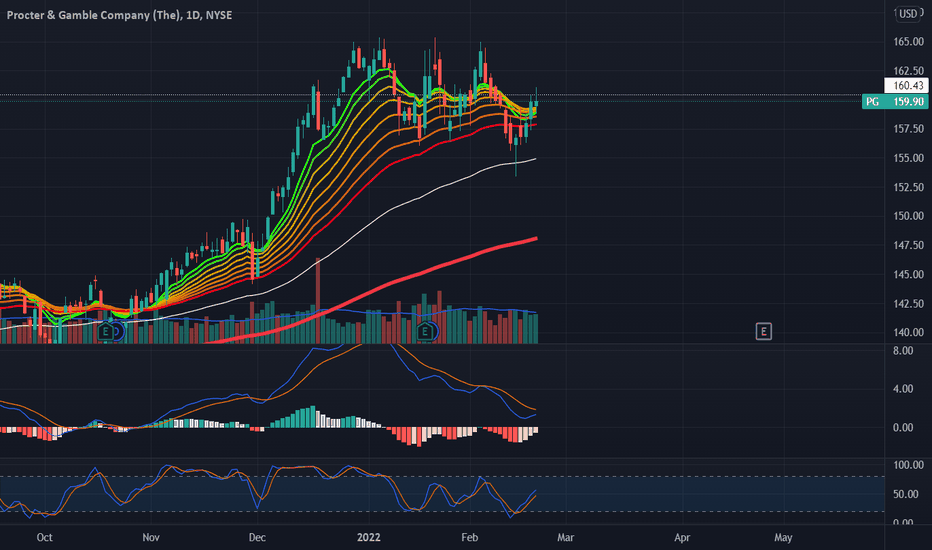932x550 pixels.
Task: Click the Apr label on the time axis
Action: 682,538
